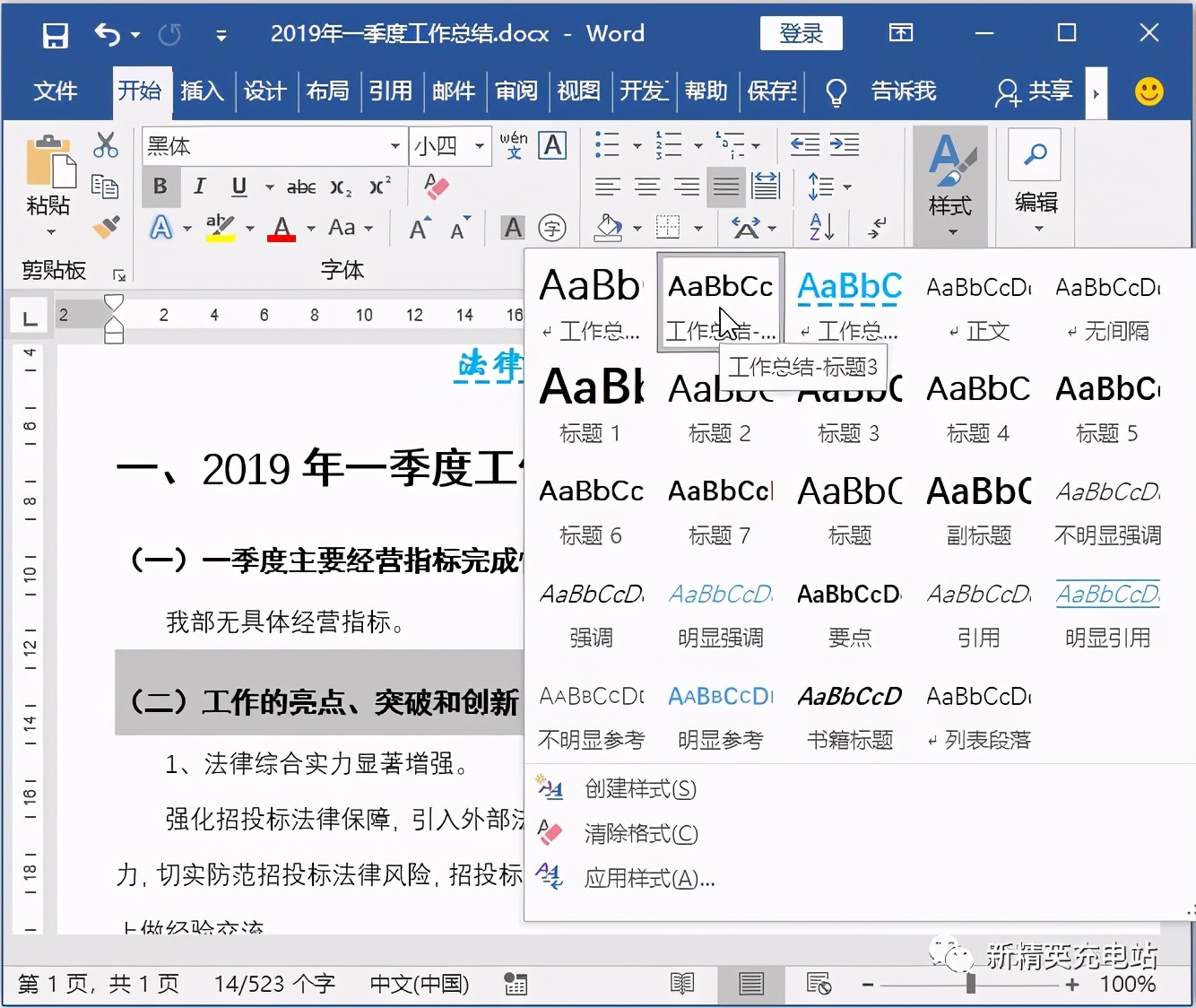
Task: Save the document with the floppy icon
Action: (56, 35)
